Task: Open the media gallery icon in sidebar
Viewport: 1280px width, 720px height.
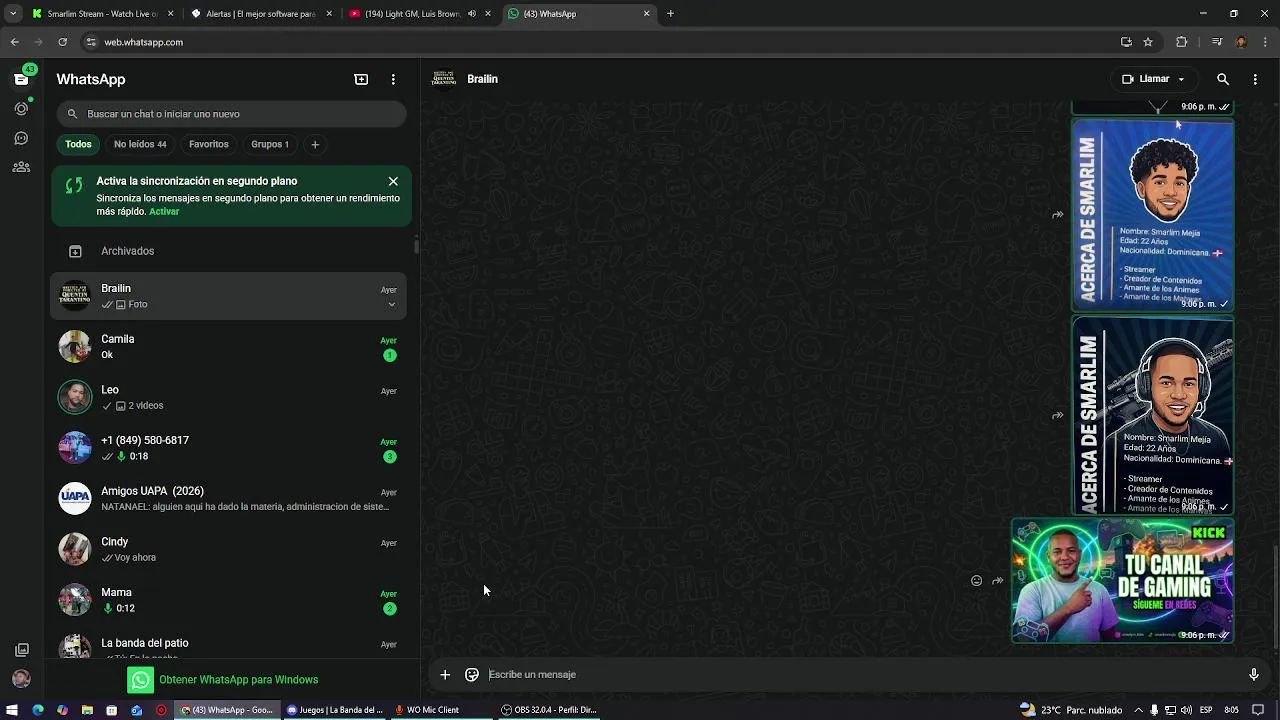Action: (x=21, y=650)
